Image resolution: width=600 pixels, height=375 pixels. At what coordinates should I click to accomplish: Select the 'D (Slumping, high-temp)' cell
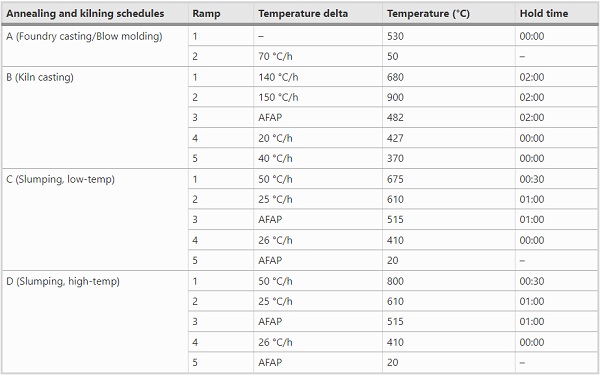tap(95, 322)
